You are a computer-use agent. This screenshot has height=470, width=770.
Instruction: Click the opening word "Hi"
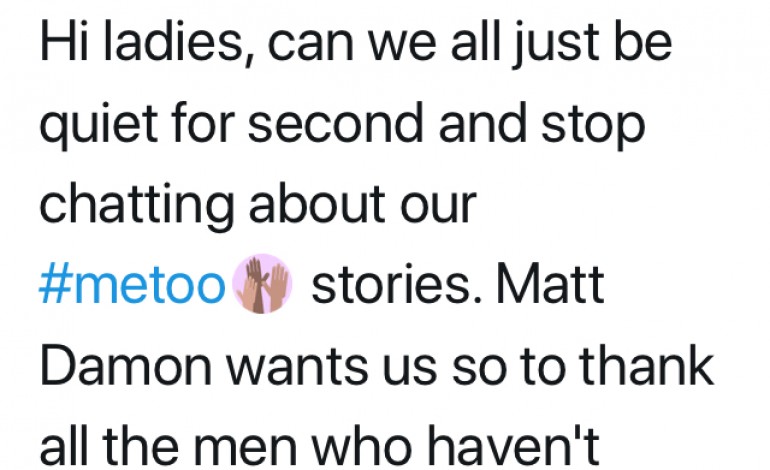(64, 42)
